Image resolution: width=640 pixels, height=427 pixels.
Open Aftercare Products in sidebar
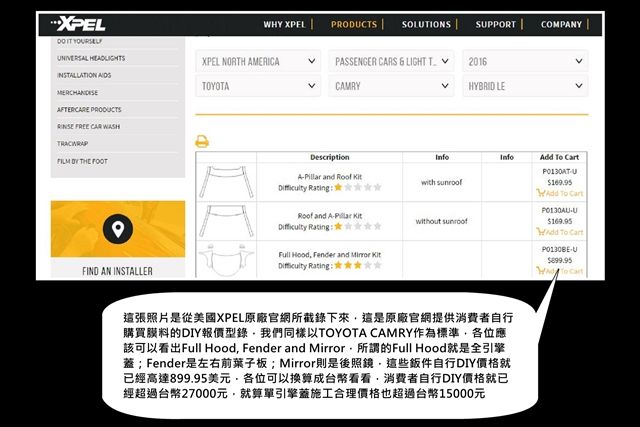tap(89, 110)
